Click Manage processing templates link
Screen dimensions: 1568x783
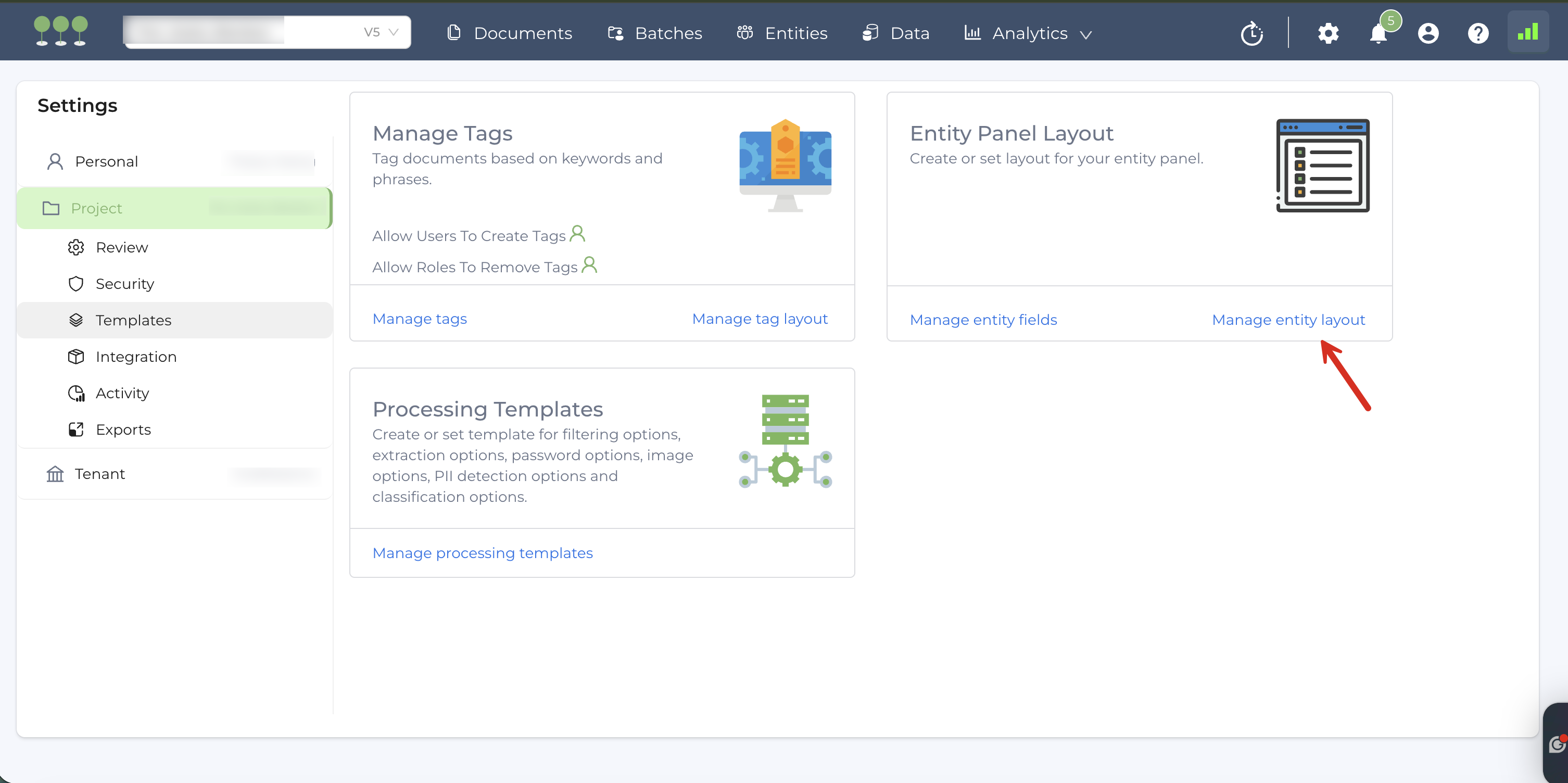click(x=482, y=553)
